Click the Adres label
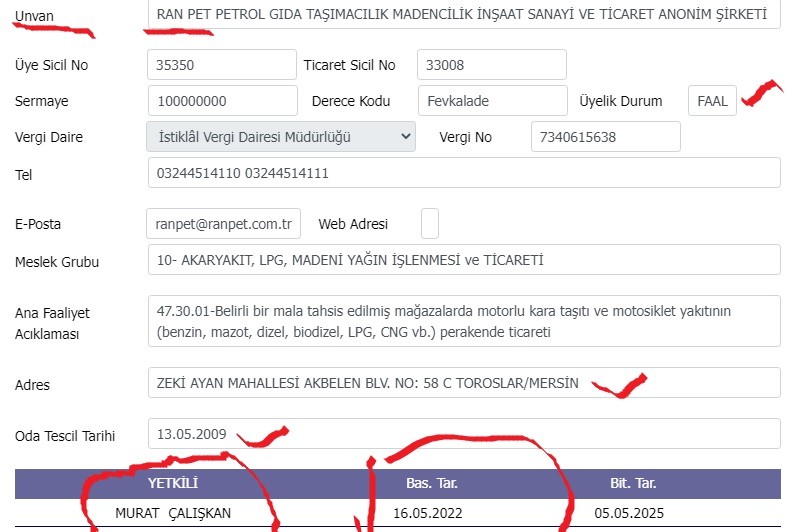 click(32, 385)
